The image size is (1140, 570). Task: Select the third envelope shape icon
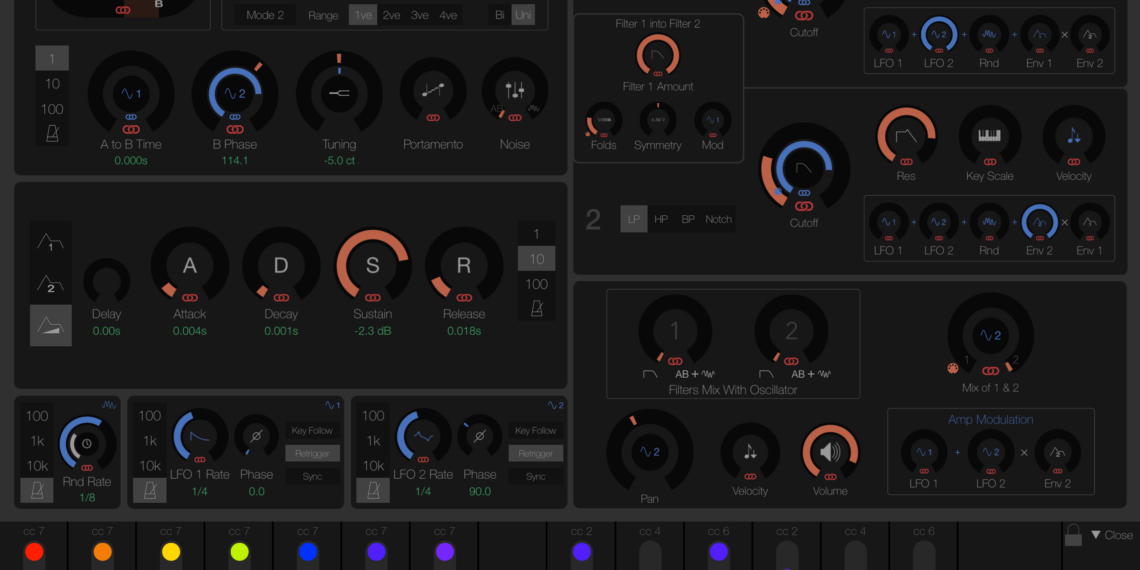(50, 325)
